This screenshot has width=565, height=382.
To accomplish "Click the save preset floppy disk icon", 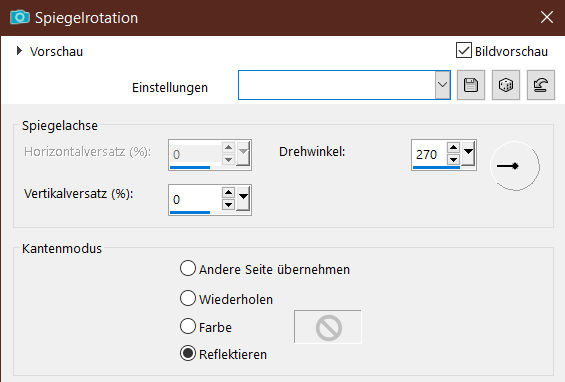I will tap(471, 85).
